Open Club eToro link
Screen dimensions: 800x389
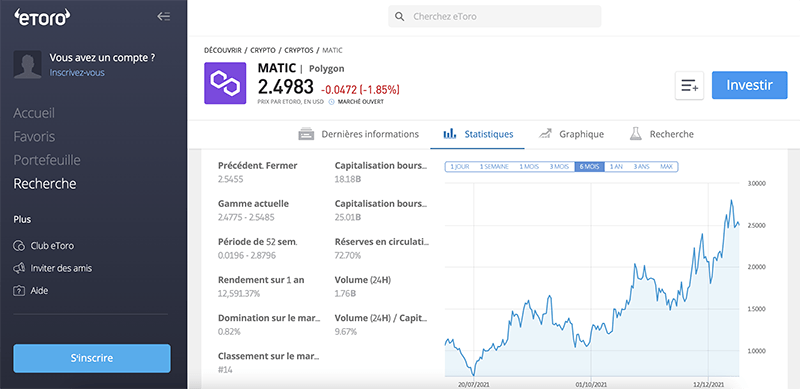coord(52,246)
